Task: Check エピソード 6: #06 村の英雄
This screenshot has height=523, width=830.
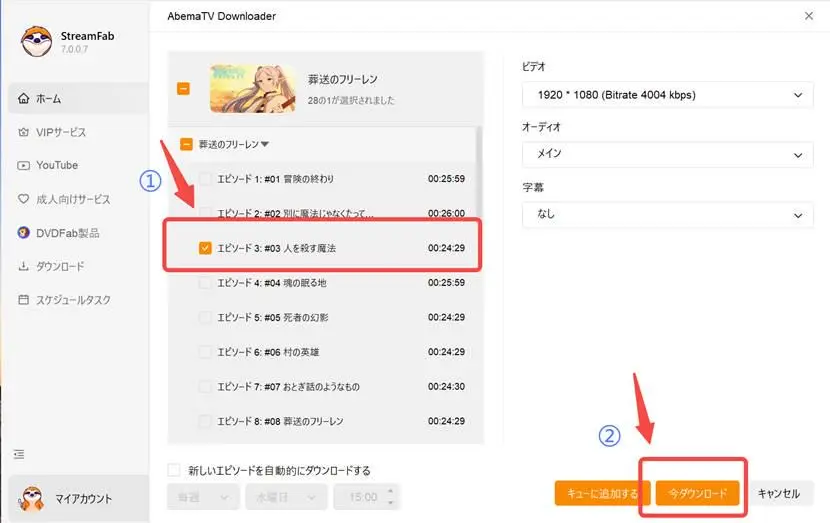Action: pos(205,351)
